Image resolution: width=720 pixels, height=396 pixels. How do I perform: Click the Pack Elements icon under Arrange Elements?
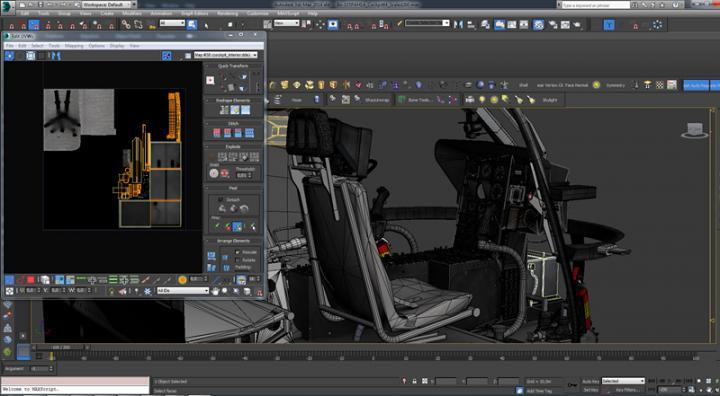pyautogui.click(x=212, y=255)
